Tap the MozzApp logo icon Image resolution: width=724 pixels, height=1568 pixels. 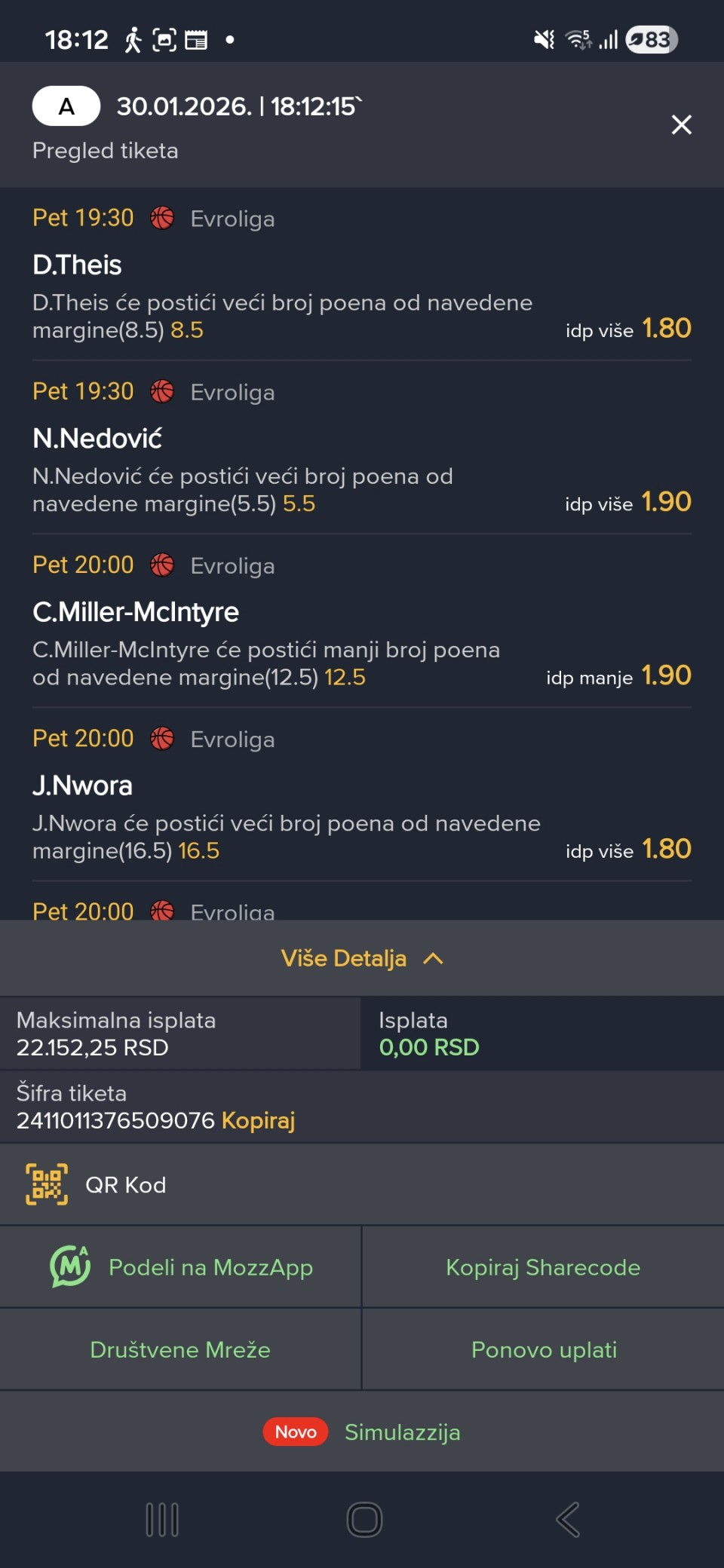pos(70,1266)
